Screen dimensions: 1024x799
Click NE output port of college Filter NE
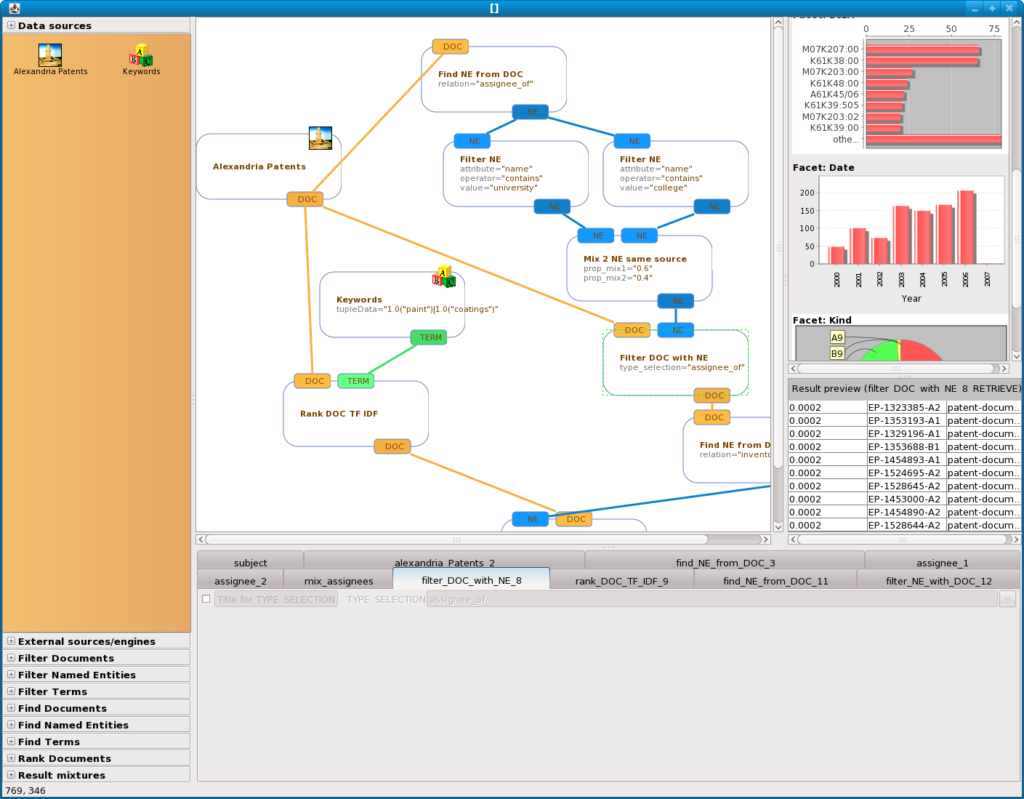712,206
